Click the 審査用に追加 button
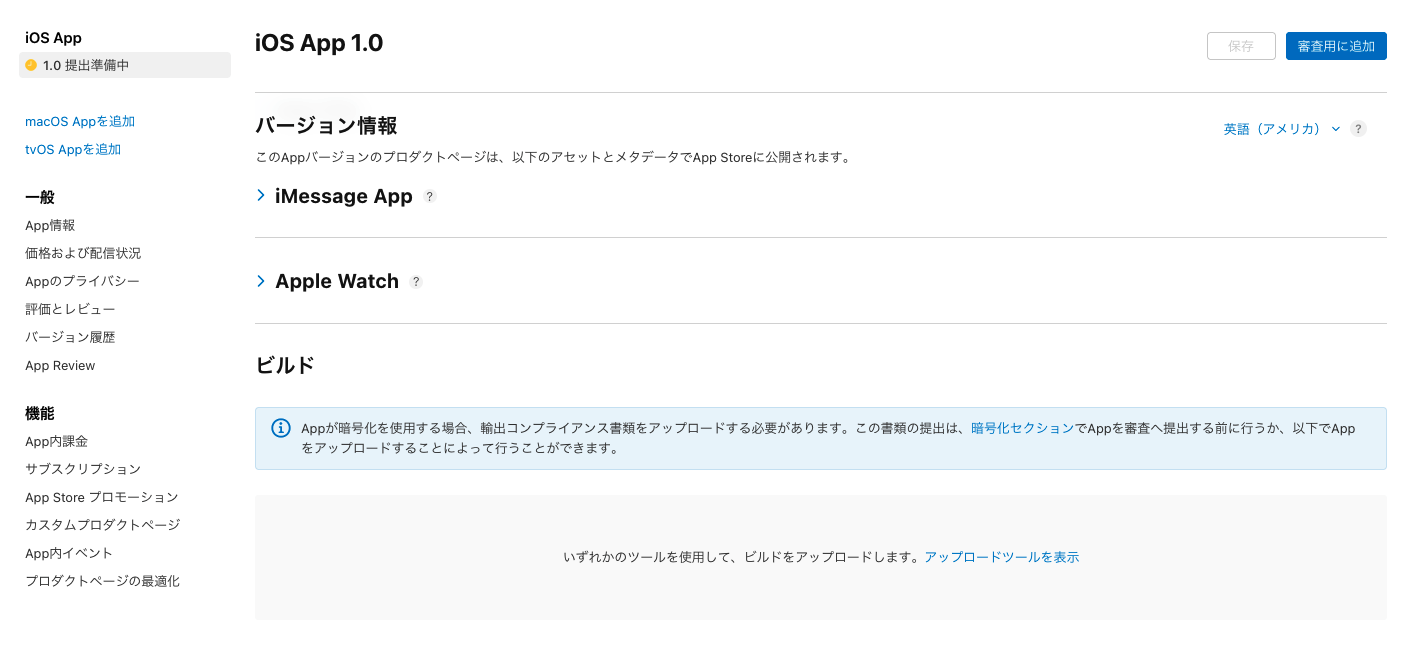The image size is (1402, 649). tap(1336, 45)
